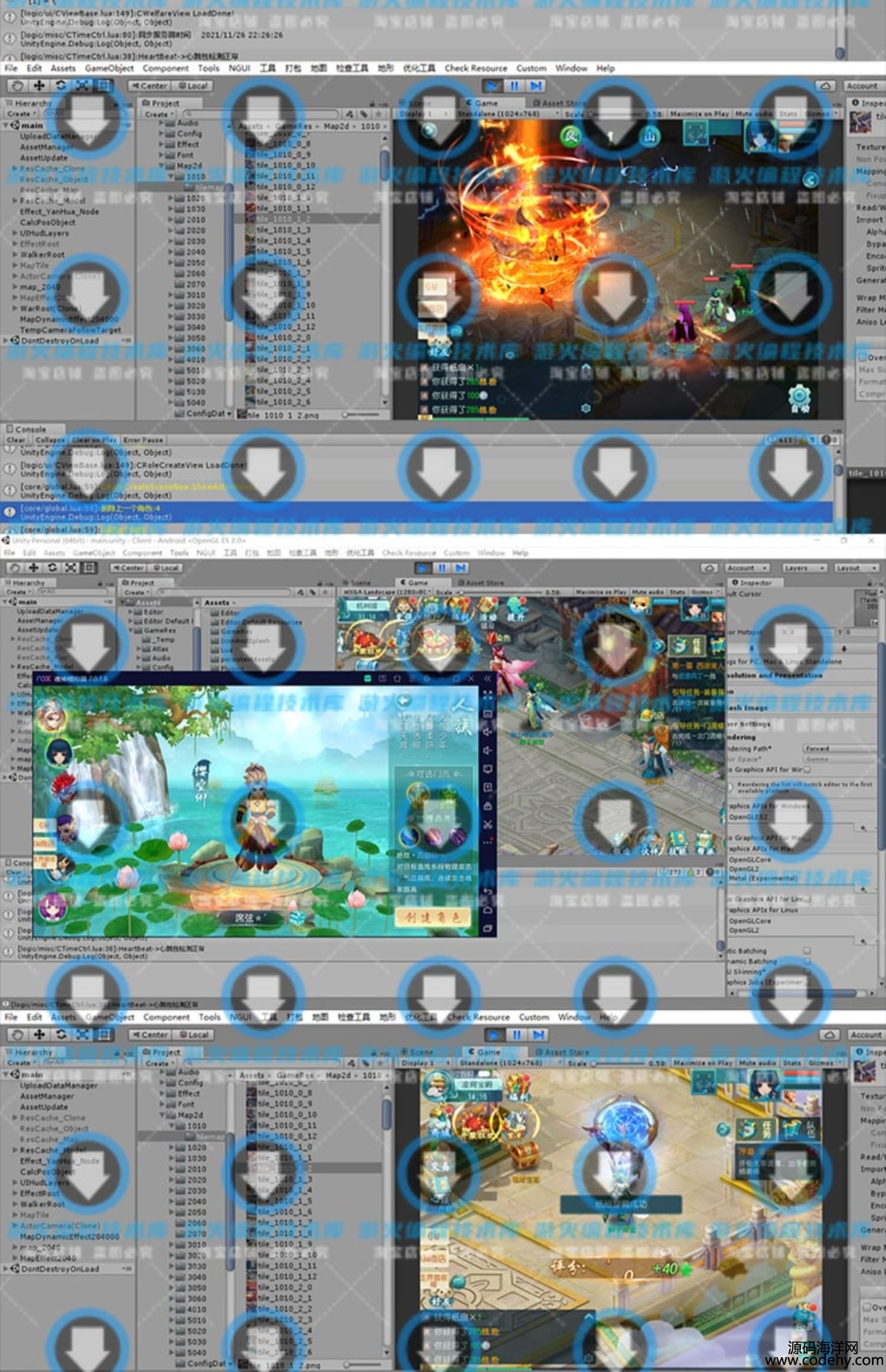Open Window menu in bottom Unity editor
The height and width of the screenshot is (1372, 886).
point(574,1017)
